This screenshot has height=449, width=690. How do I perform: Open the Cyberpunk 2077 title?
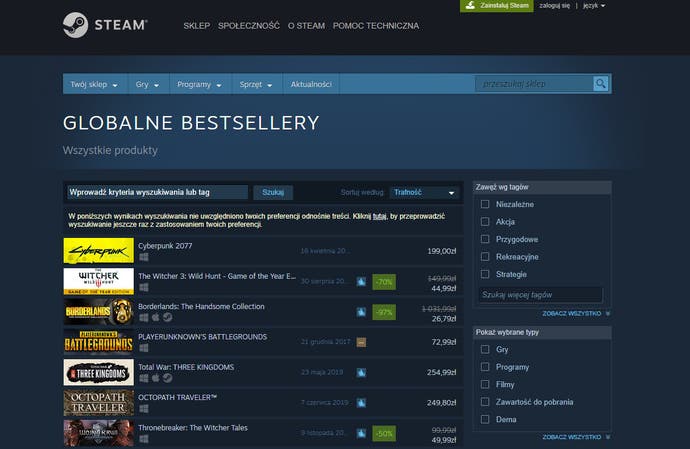click(165, 246)
